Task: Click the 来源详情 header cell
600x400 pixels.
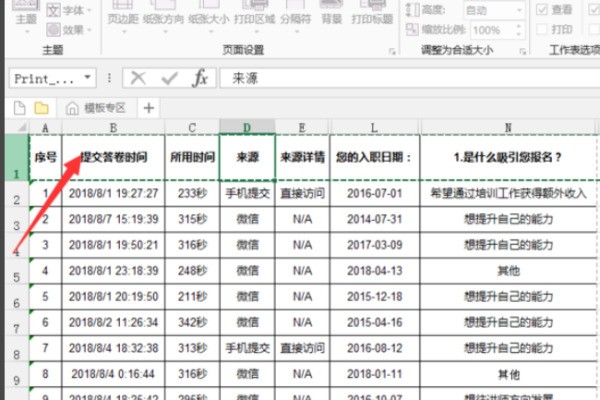Action: (x=302, y=157)
